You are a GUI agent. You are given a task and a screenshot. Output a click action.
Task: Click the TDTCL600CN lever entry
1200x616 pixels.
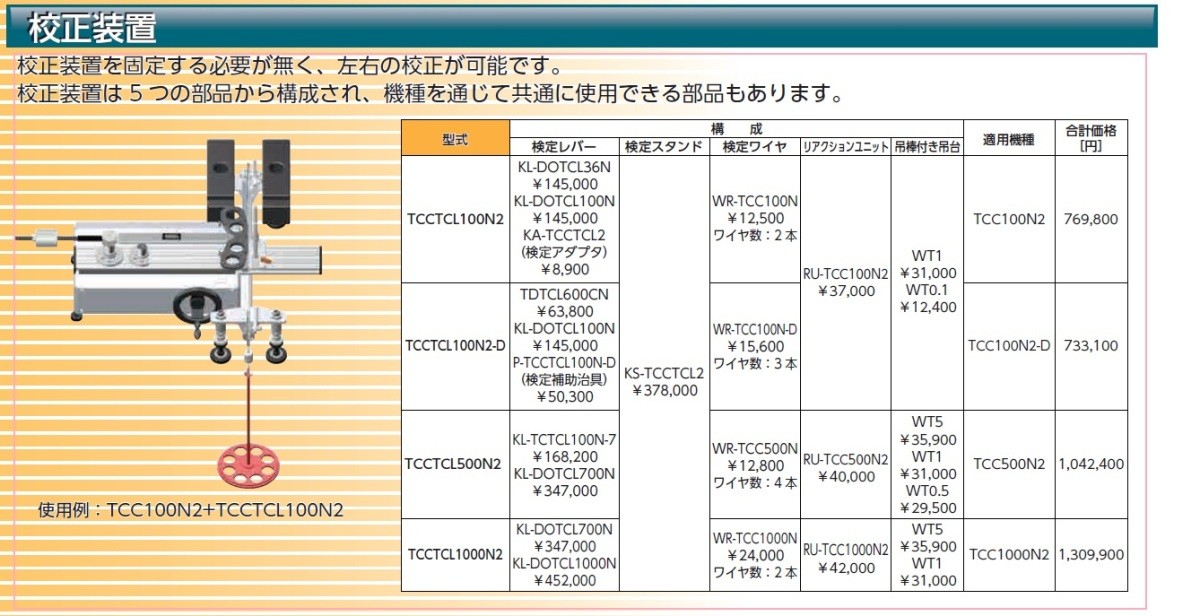pyautogui.click(x=564, y=294)
